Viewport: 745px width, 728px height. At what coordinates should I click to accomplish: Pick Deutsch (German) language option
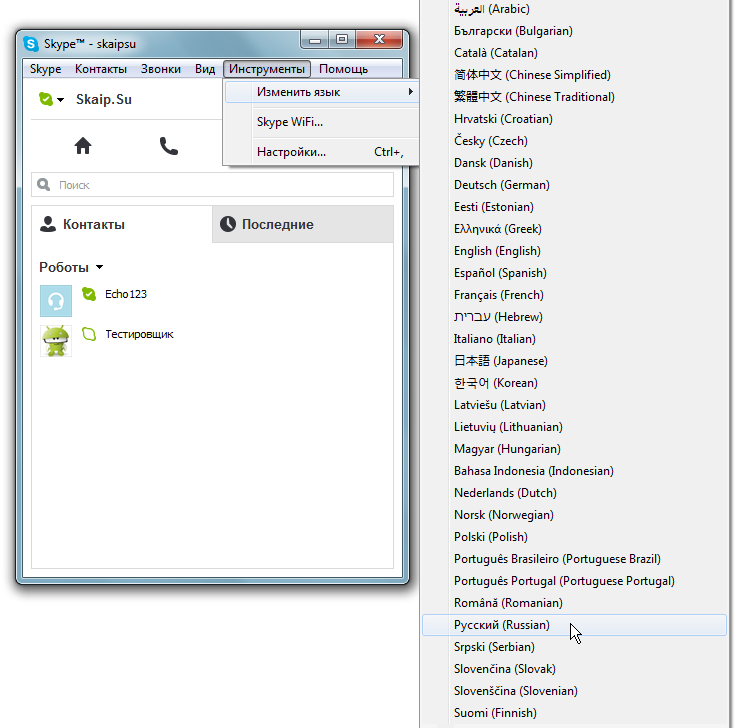[501, 185]
